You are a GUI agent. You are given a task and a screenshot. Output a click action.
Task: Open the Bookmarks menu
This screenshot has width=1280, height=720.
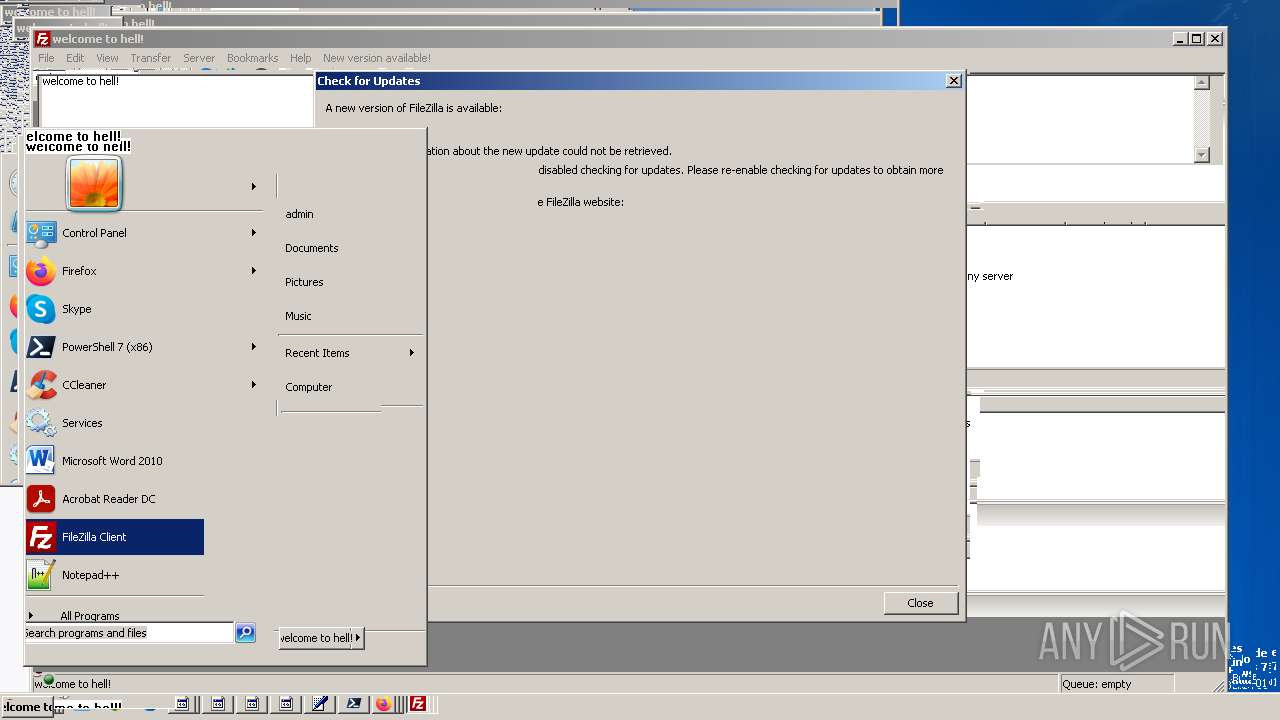[252, 58]
